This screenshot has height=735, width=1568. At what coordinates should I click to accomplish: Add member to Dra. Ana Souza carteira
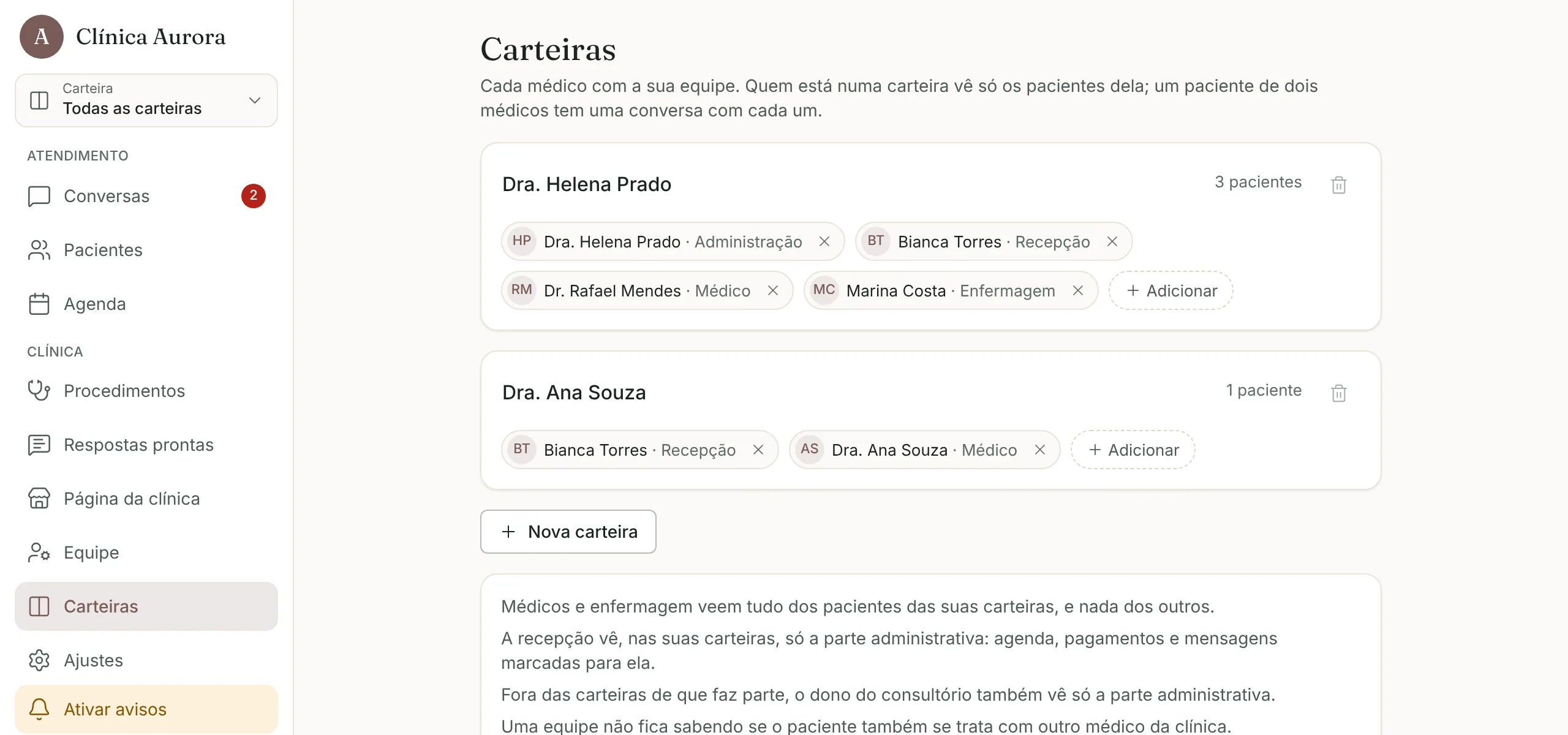pyautogui.click(x=1133, y=450)
